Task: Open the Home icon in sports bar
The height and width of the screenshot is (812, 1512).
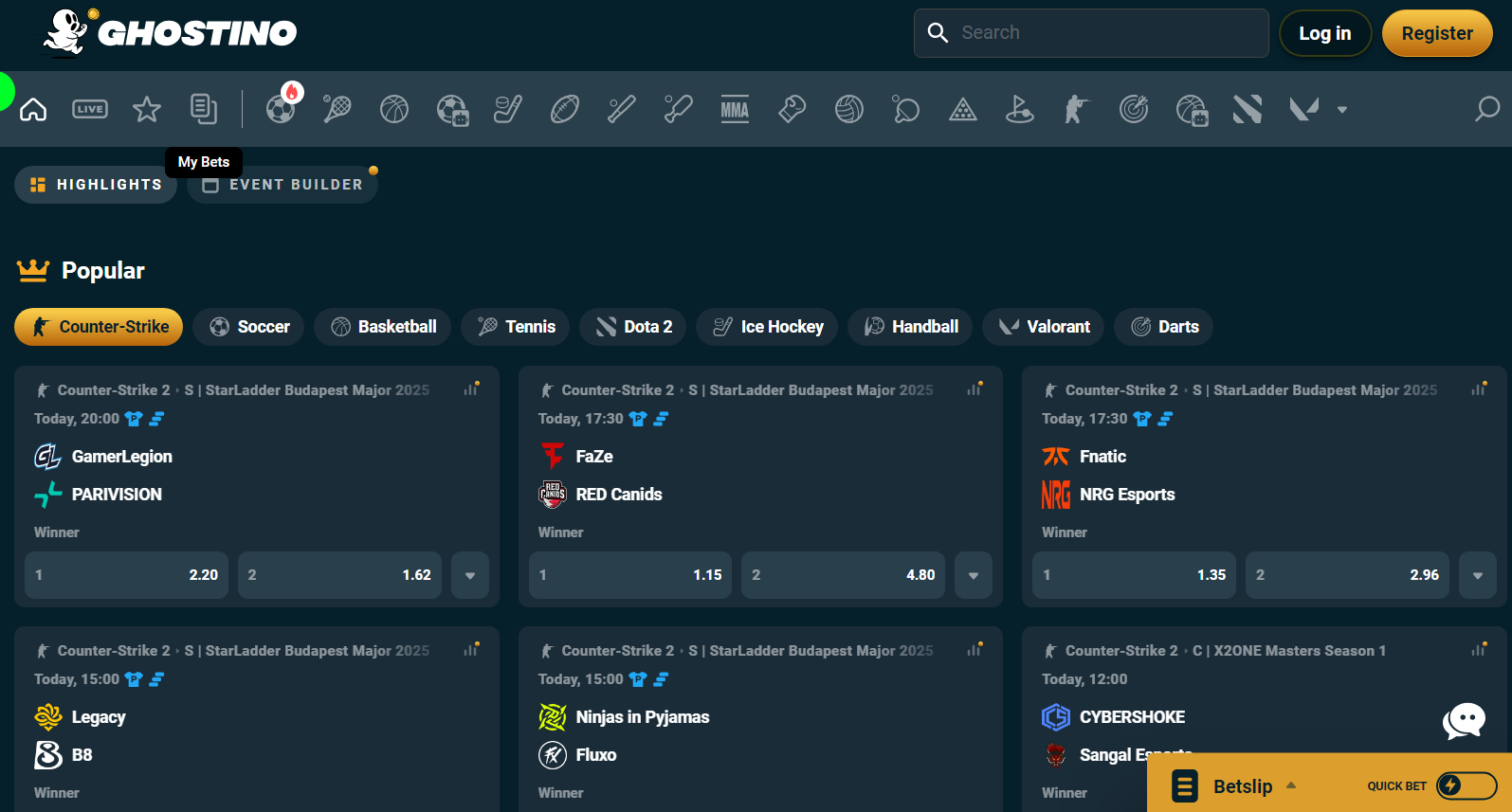Action: click(33, 110)
